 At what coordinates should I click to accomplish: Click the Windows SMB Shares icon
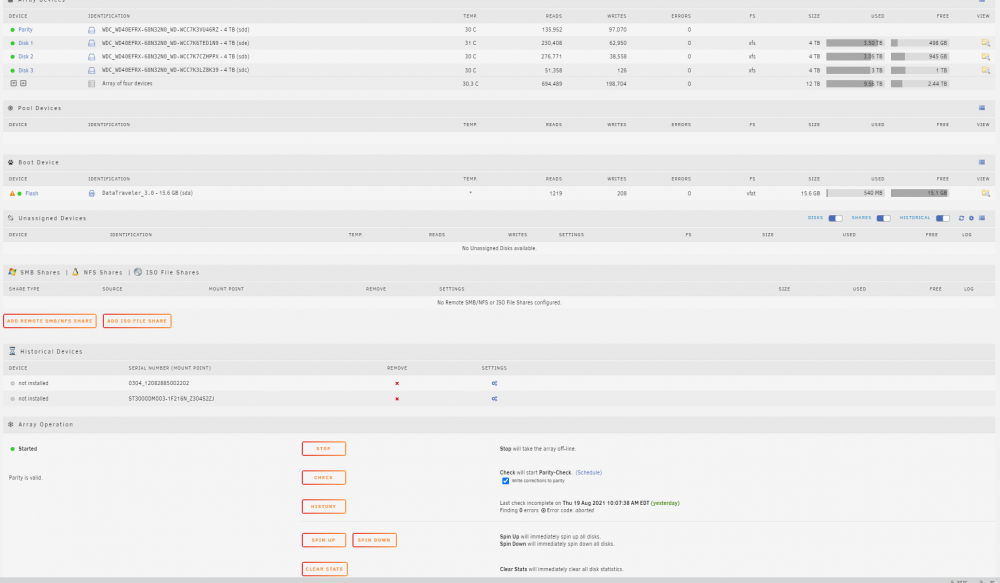pyautogui.click(x=12, y=272)
